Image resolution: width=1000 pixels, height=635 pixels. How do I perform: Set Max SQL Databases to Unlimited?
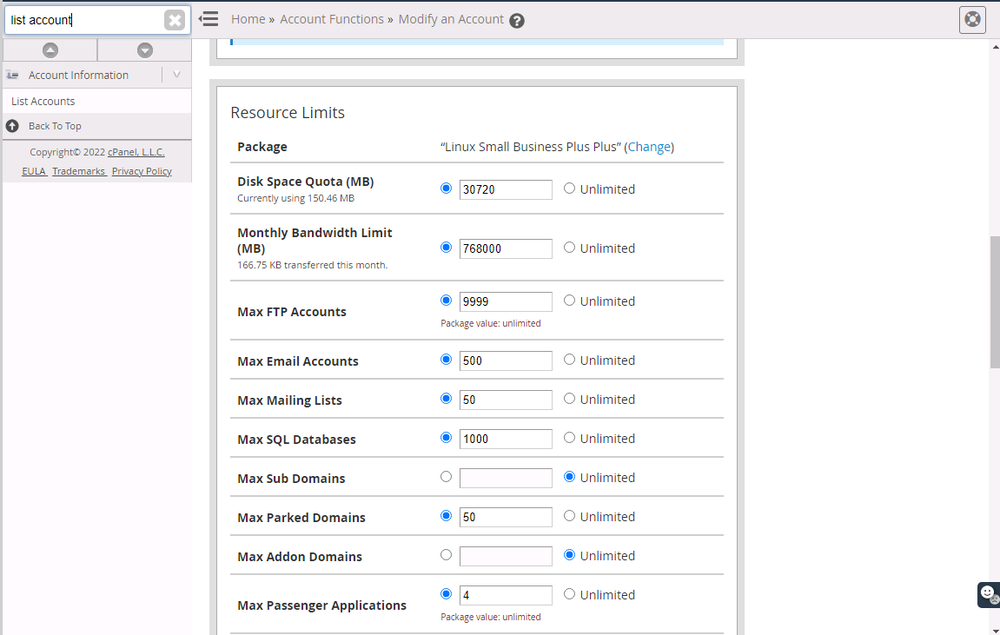point(570,437)
